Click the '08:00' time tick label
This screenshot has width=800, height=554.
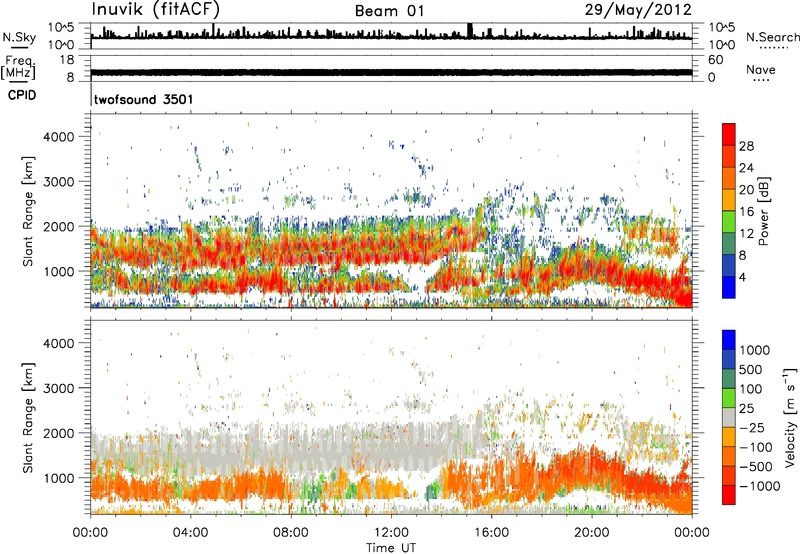291,533
